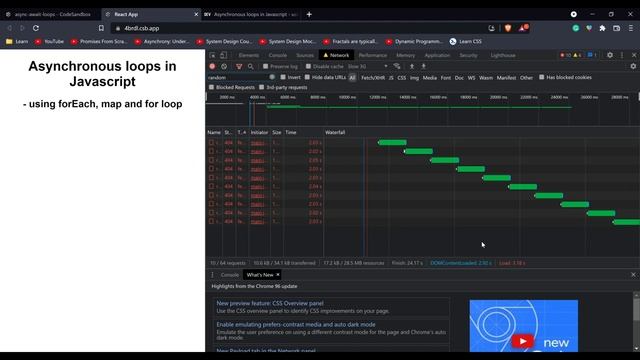Close the What's New drawer tab
640x360 pixels.
pos(278,275)
